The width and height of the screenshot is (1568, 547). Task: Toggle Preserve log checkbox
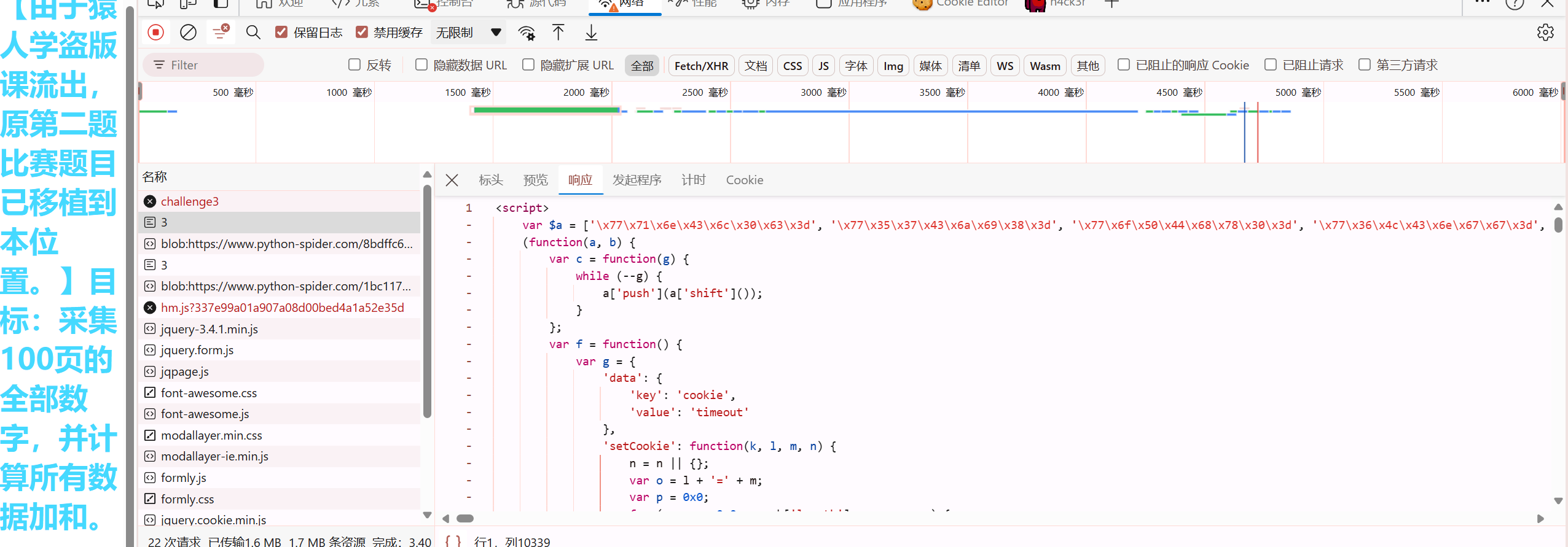(281, 32)
